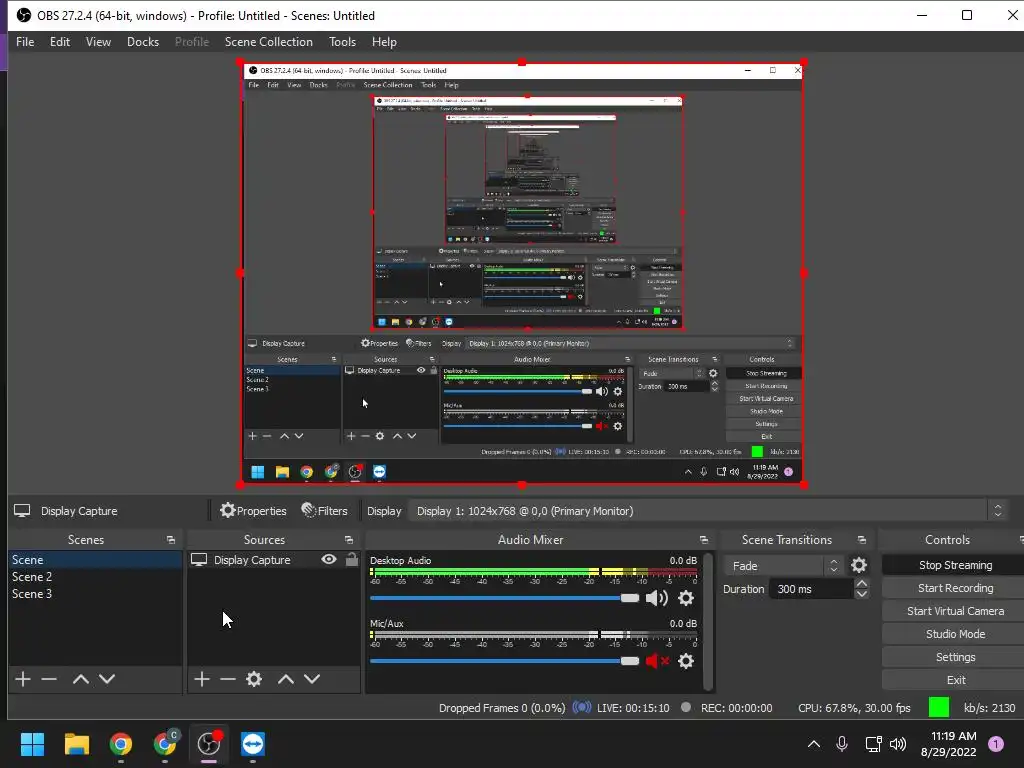The height and width of the screenshot is (768, 1024).
Task: Add a new source with plus icon
Action: point(202,679)
